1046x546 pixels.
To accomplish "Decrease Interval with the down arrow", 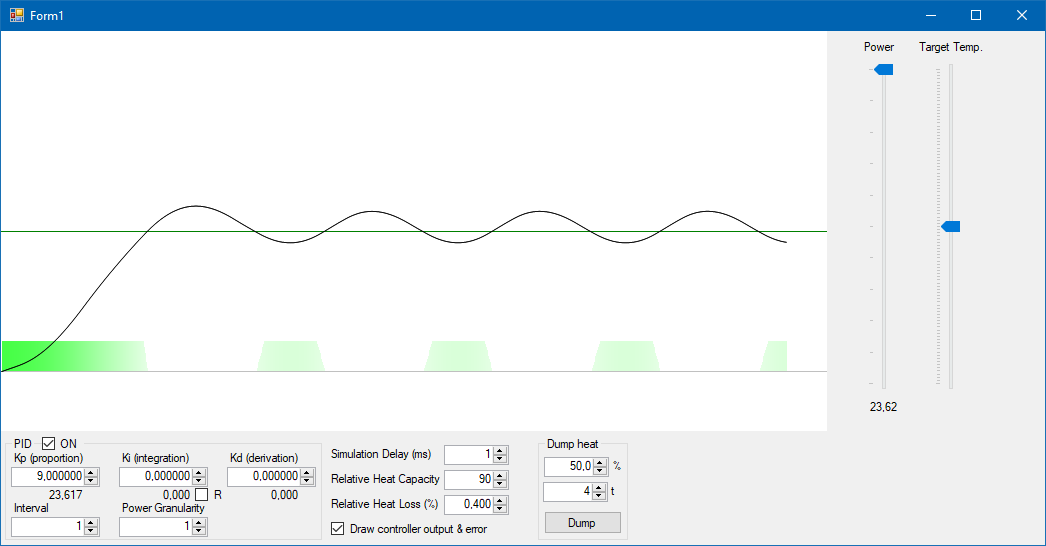I will [92, 531].
